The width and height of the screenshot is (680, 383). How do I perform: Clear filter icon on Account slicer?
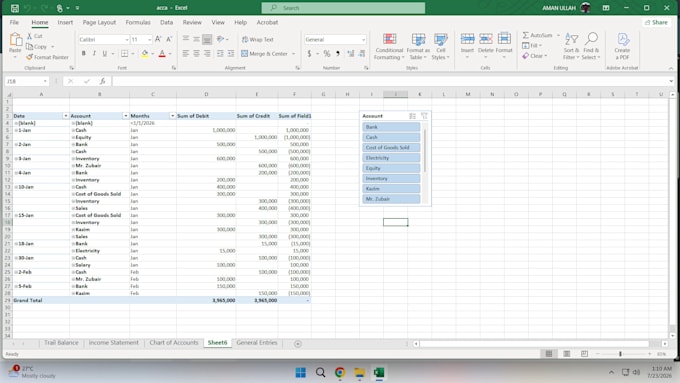pyautogui.click(x=424, y=116)
